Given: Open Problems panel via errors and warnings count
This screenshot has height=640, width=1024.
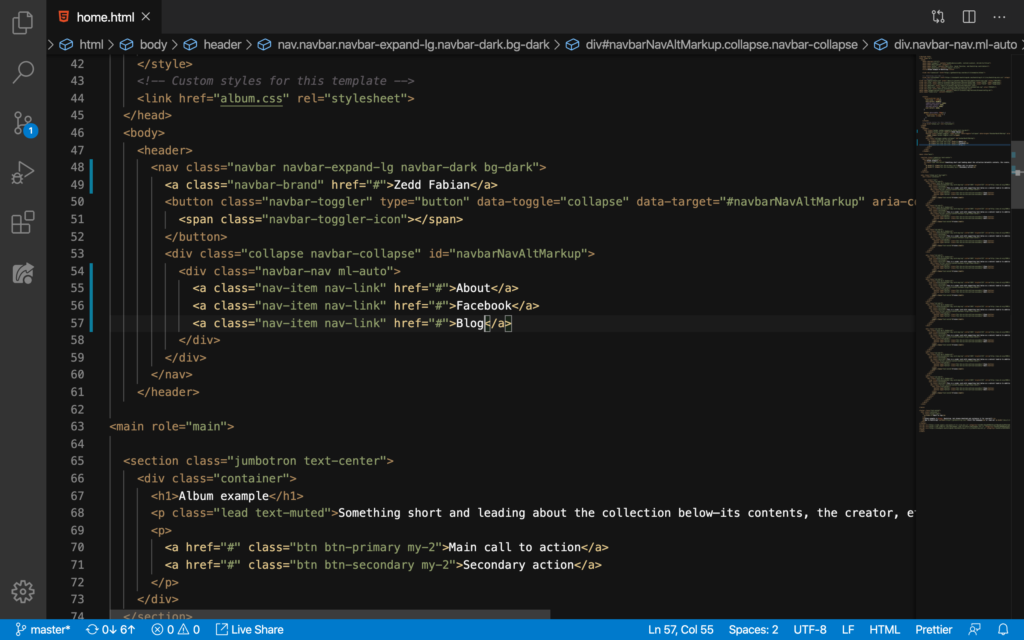Looking at the screenshot, I should (x=176, y=630).
